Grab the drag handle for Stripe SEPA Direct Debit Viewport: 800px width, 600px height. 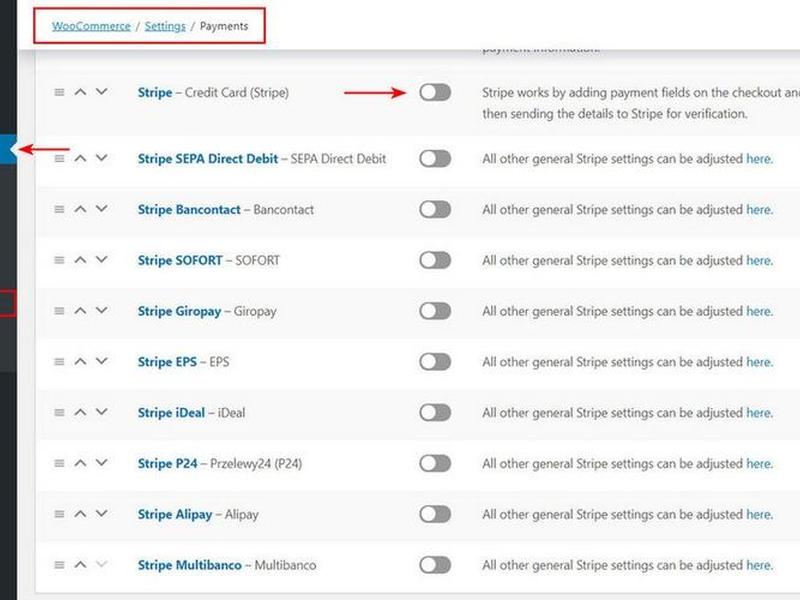[59, 158]
